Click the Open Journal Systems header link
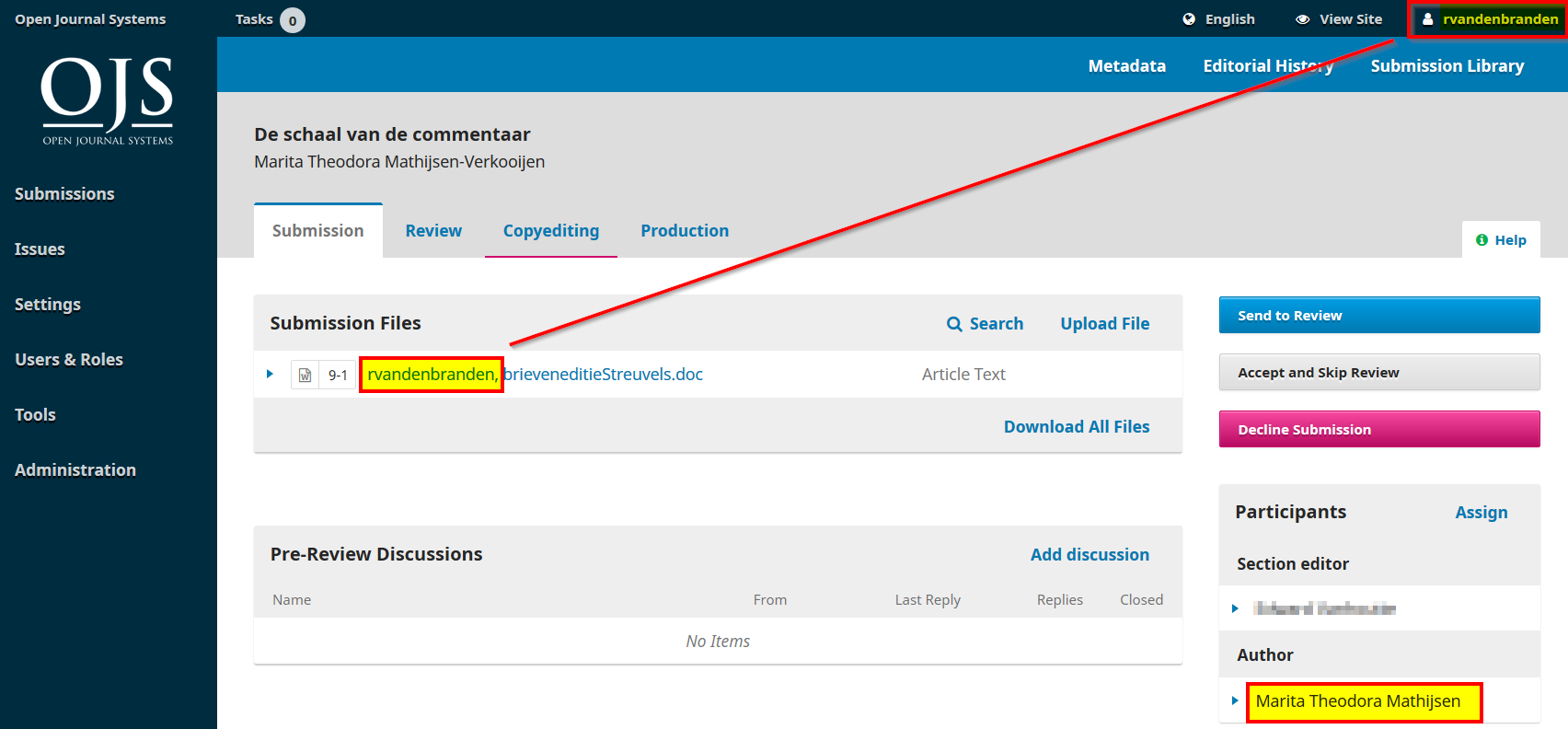This screenshot has height=729, width=1568. click(90, 19)
